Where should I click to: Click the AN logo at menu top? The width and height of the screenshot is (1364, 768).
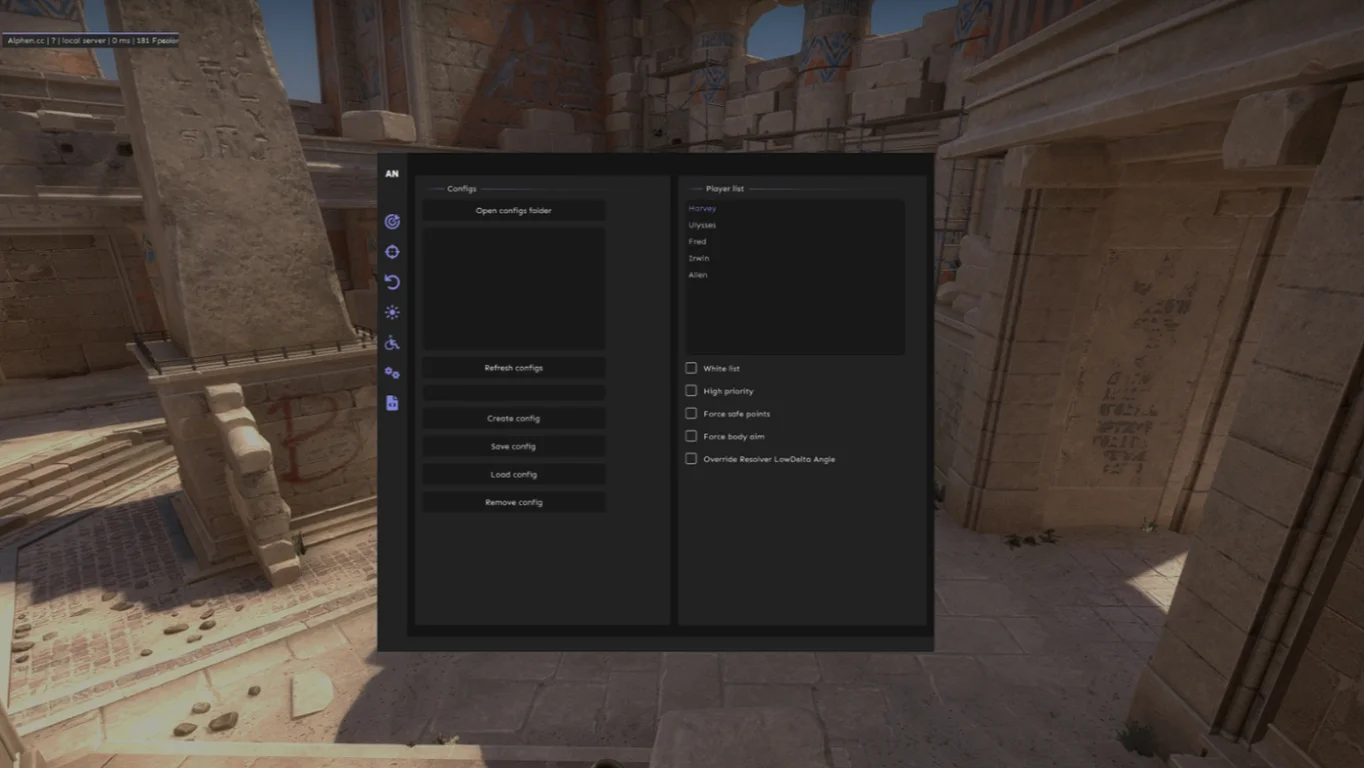click(390, 173)
